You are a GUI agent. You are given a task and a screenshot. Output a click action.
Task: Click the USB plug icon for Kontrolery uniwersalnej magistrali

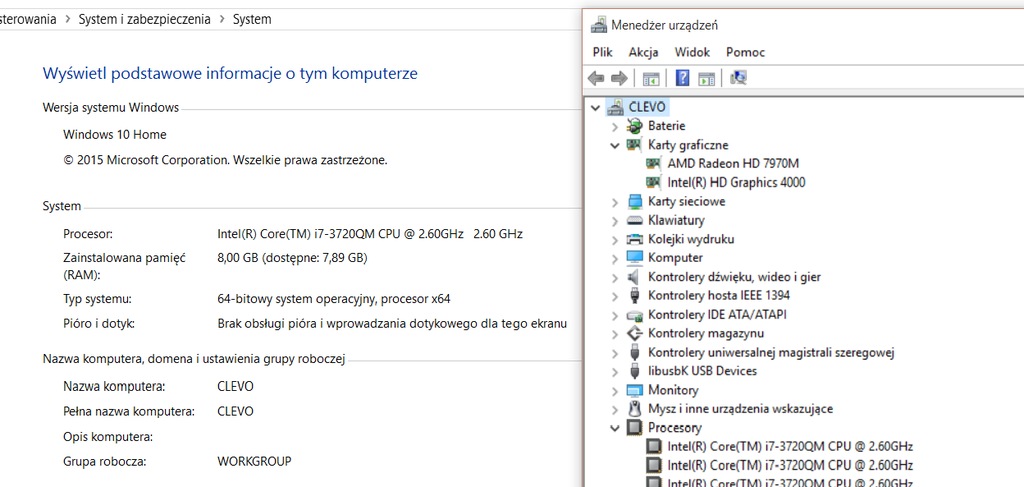(x=634, y=353)
